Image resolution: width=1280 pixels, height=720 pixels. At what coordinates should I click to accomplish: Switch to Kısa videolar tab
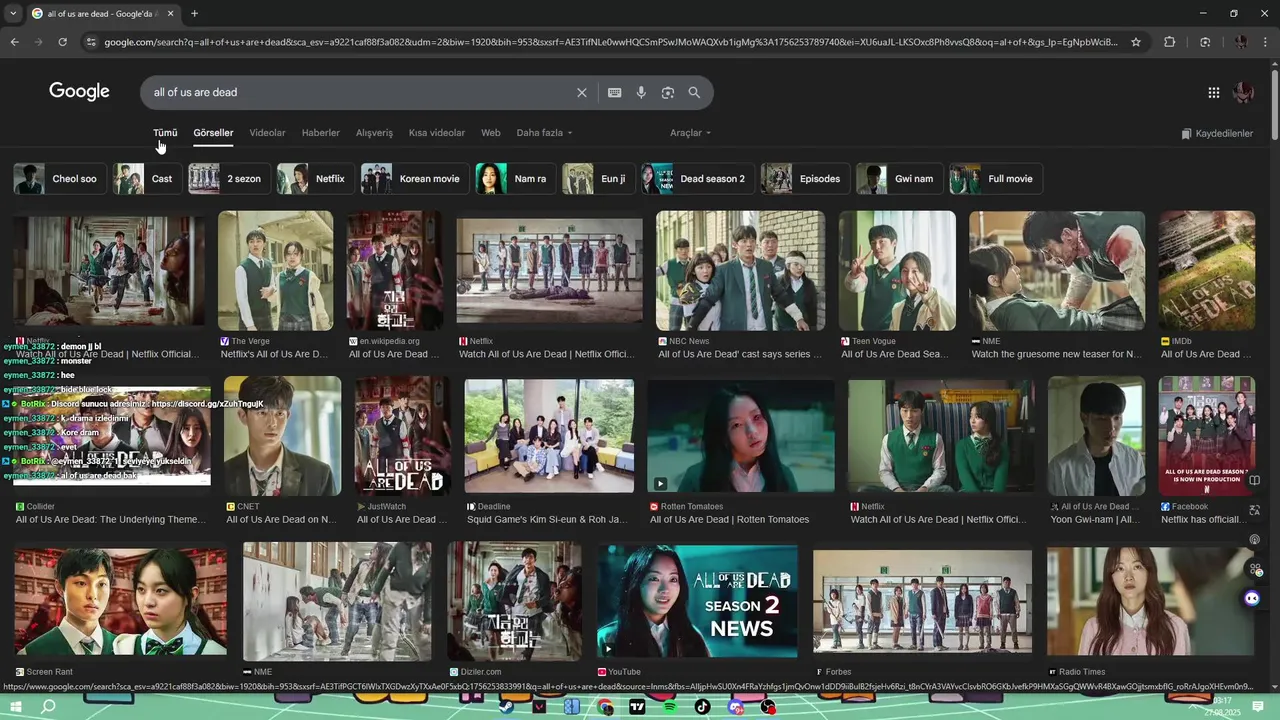437,133
